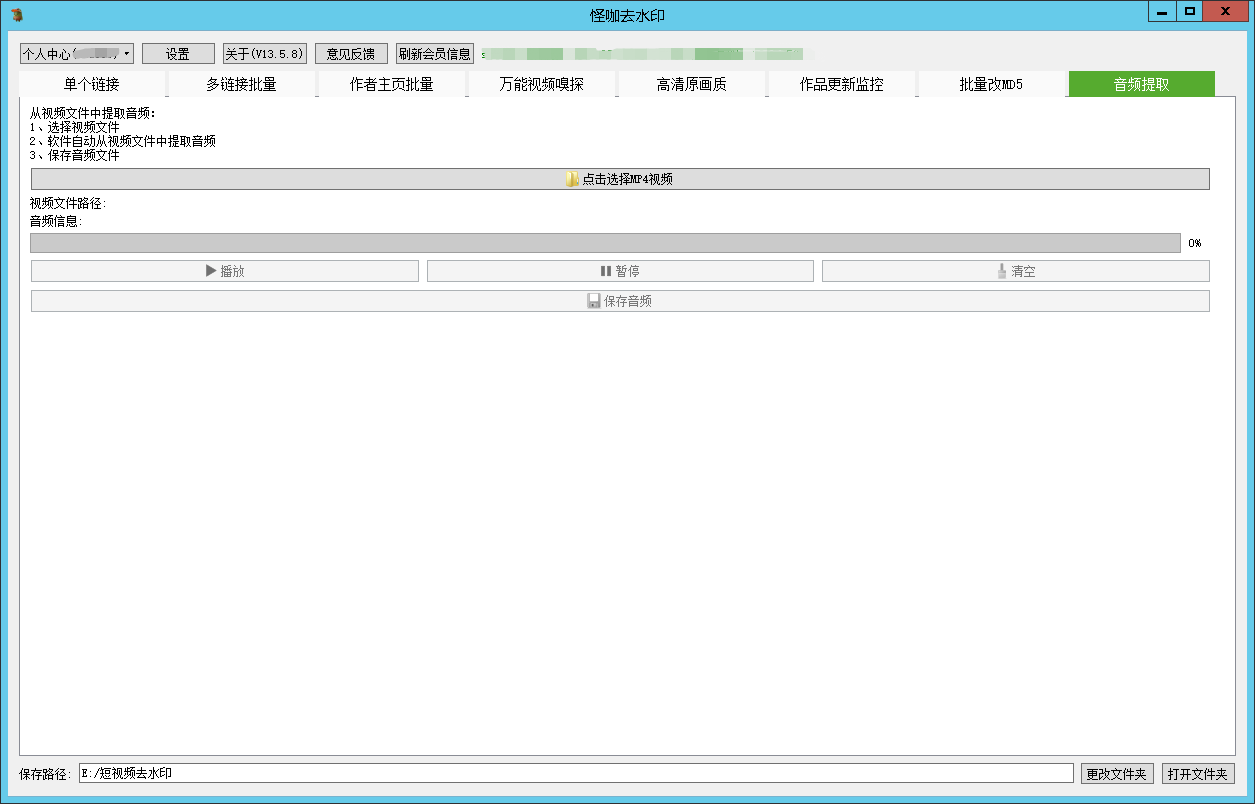
Task: Click 关于(V13.5.8) about button
Action: pos(264,54)
